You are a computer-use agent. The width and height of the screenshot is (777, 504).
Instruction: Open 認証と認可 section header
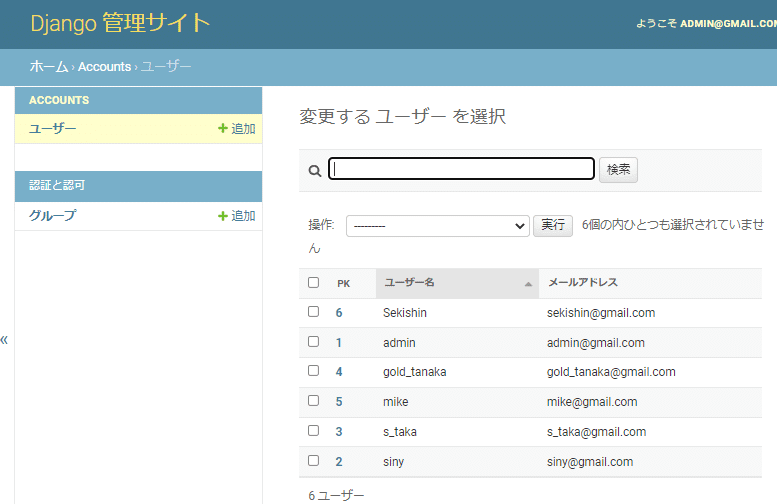[56, 185]
